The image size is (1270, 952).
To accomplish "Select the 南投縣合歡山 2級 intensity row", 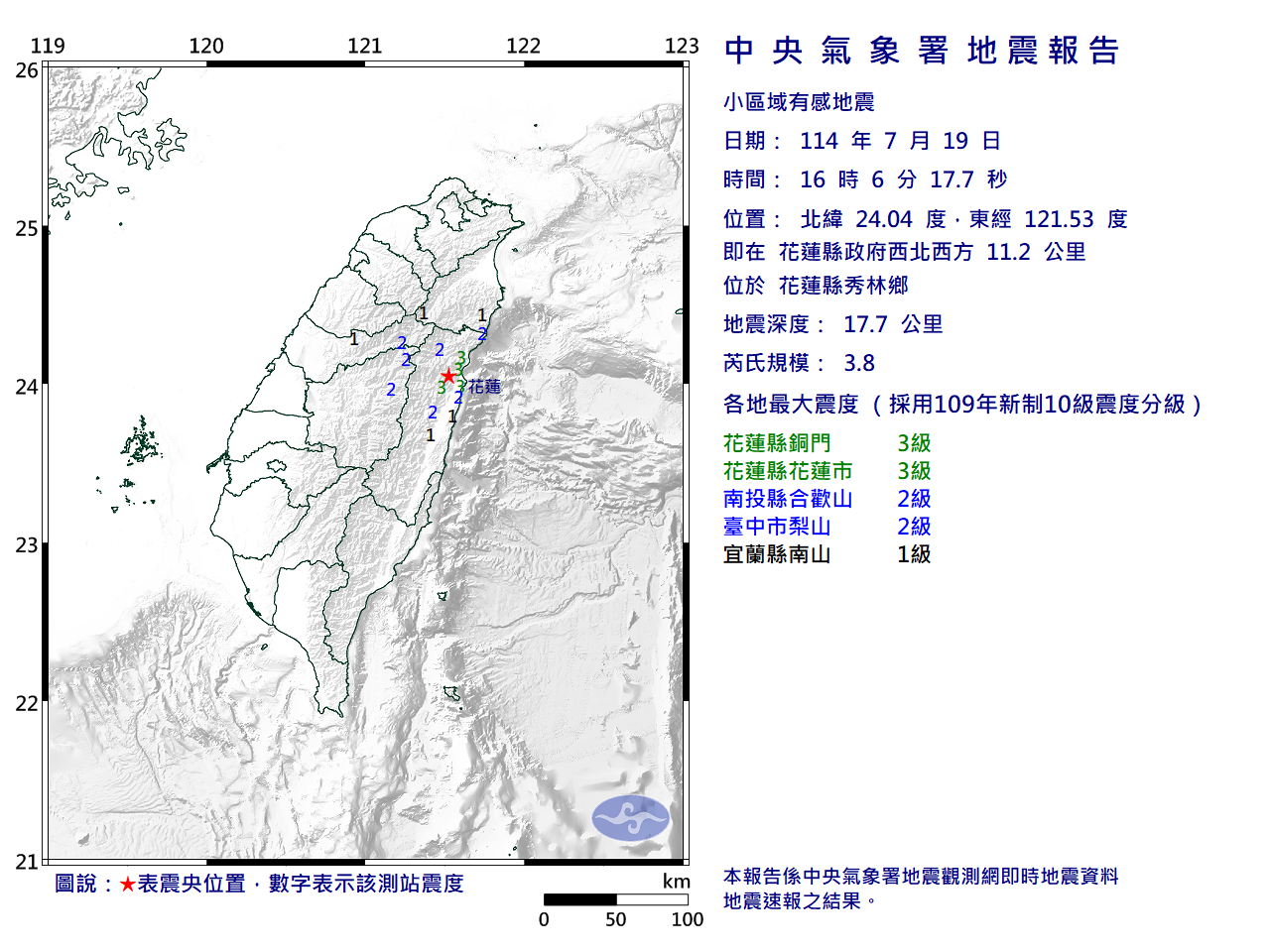I will (826, 499).
